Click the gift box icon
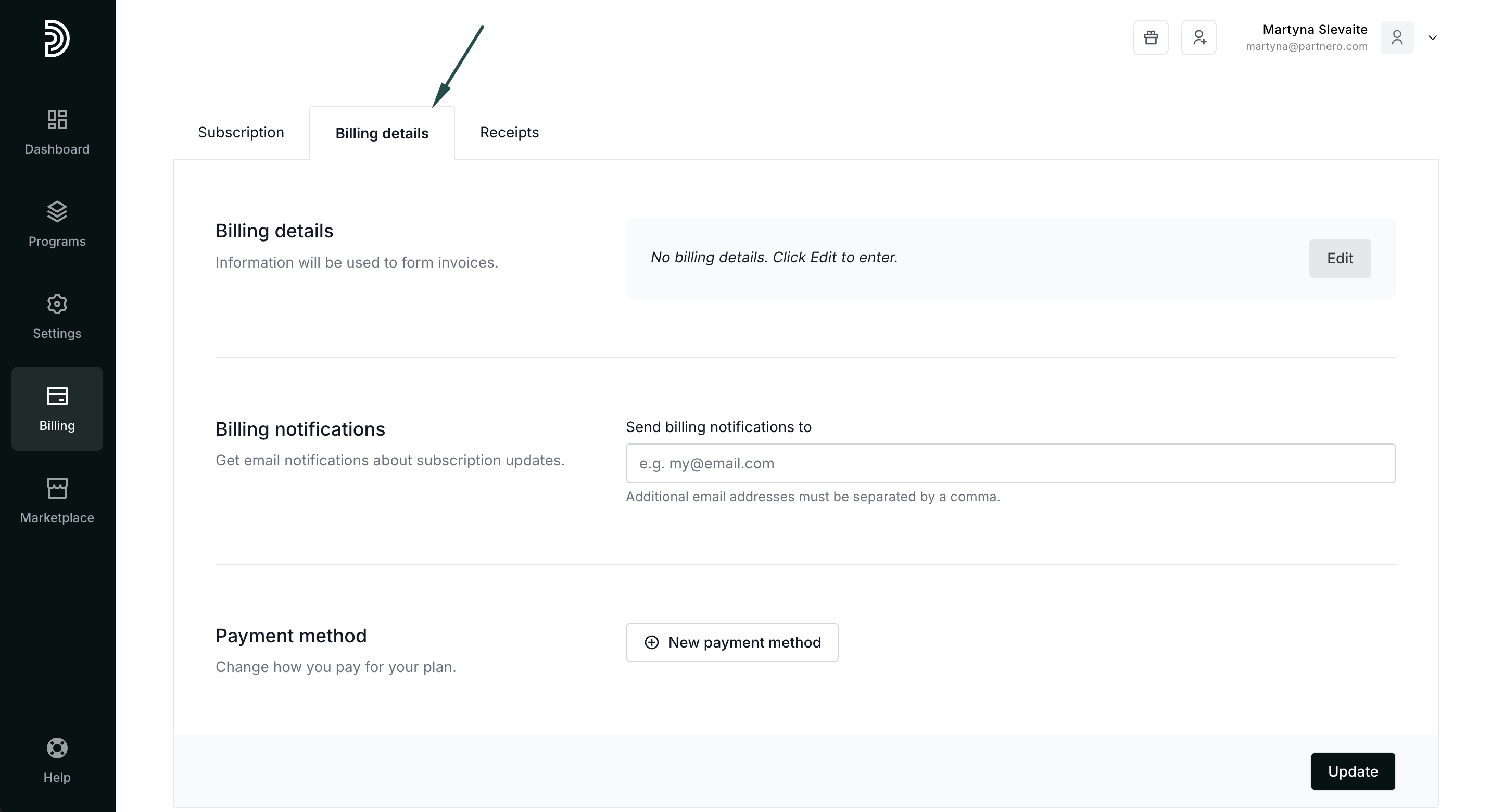The image size is (1491, 812). (1151, 37)
